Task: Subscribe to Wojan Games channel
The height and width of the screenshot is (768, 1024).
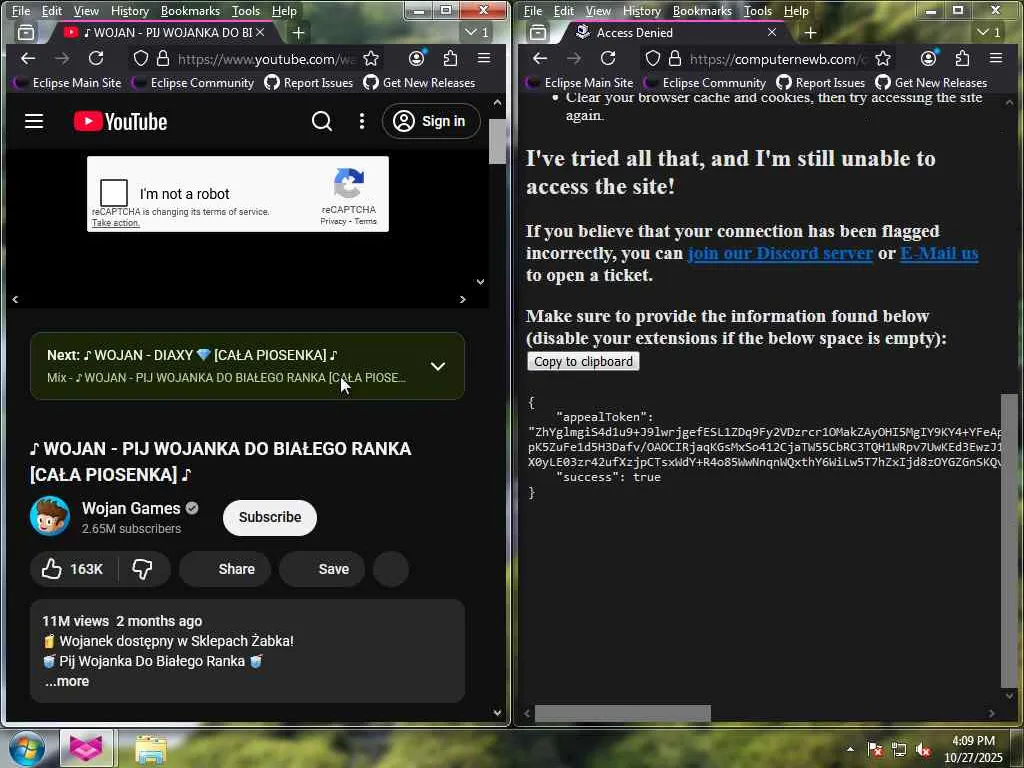Action: 270,517
